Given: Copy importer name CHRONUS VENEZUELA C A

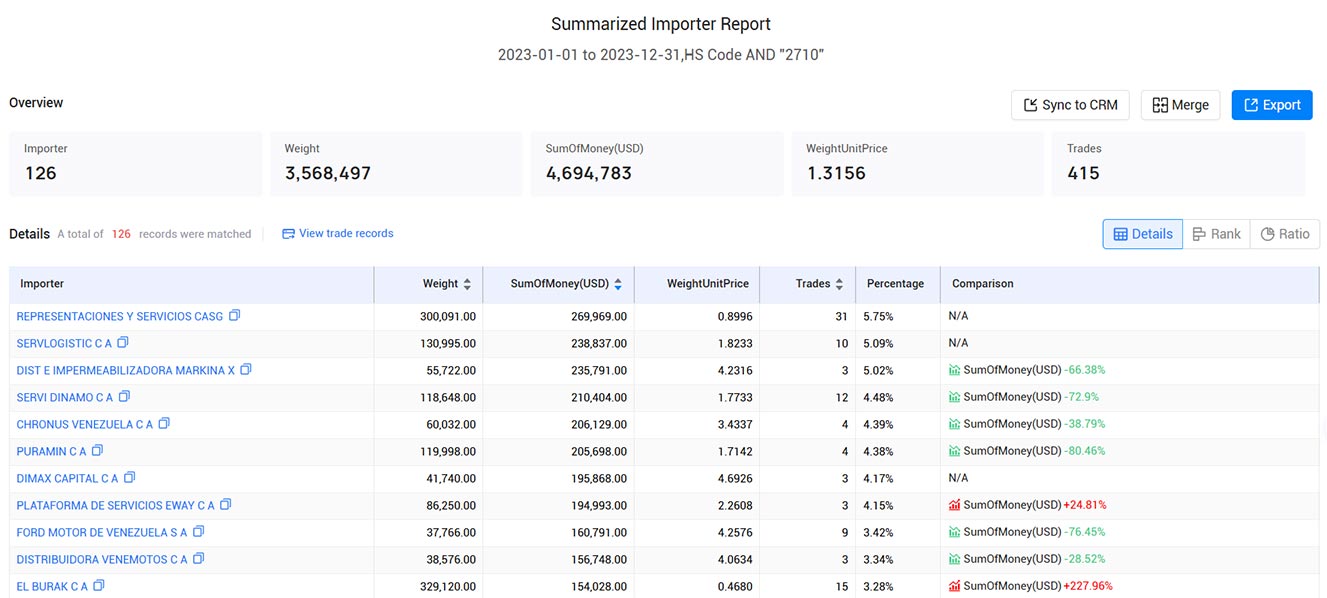Looking at the screenshot, I should click(164, 424).
